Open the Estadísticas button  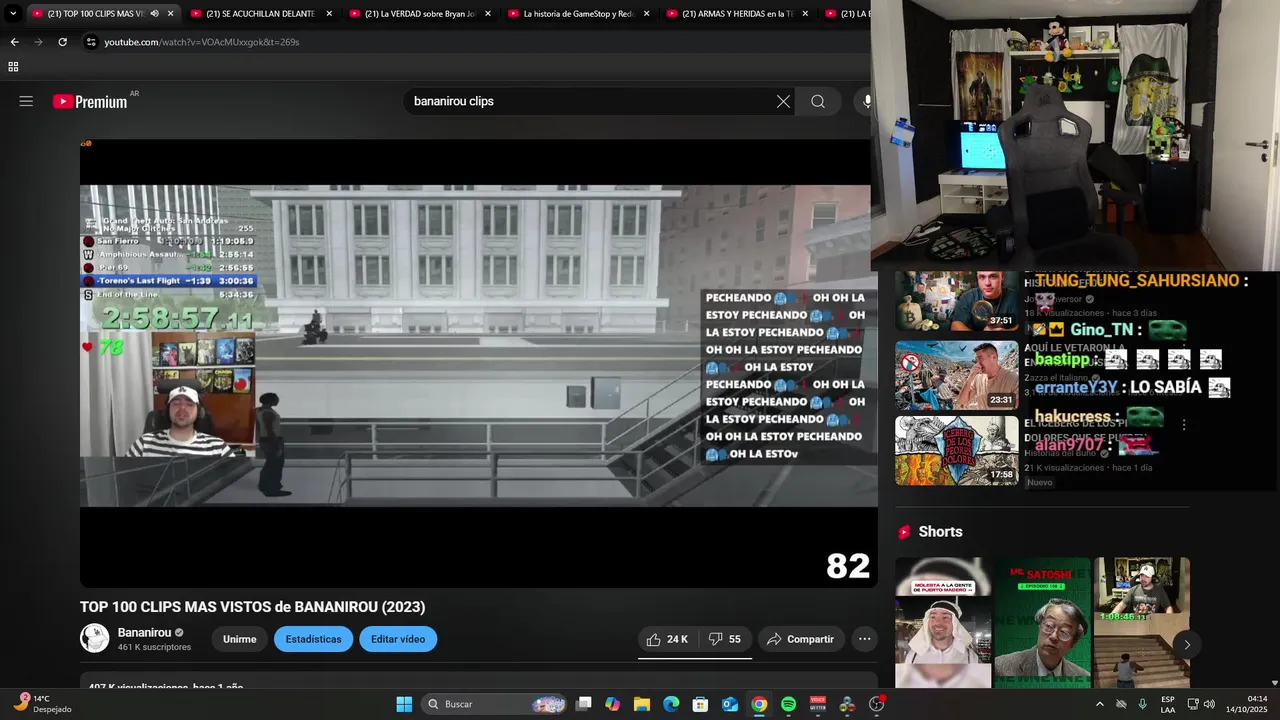pyautogui.click(x=313, y=639)
